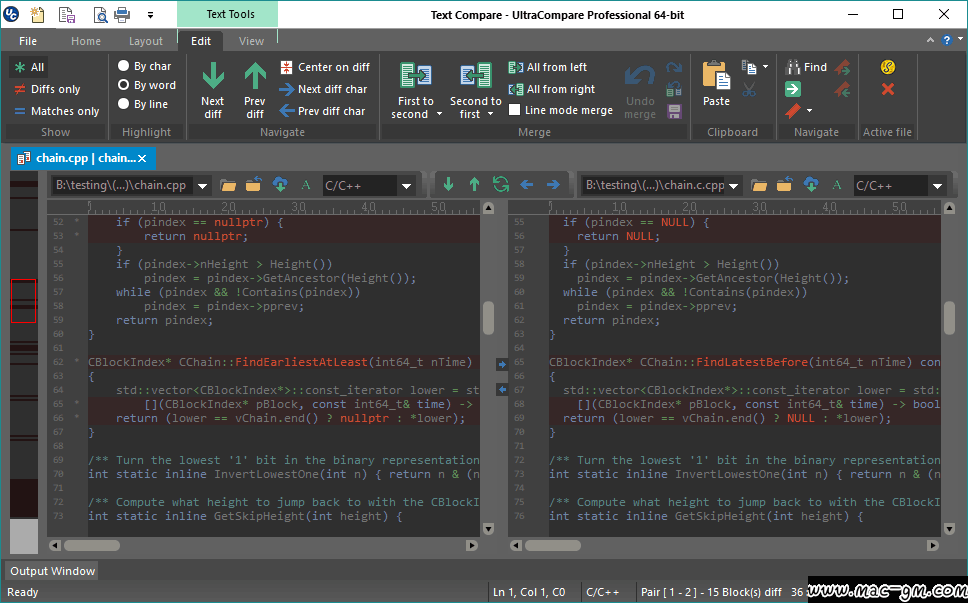Click the purple save icon in Merge group
Viewport: 968px width, 603px height.
(674, 112)
